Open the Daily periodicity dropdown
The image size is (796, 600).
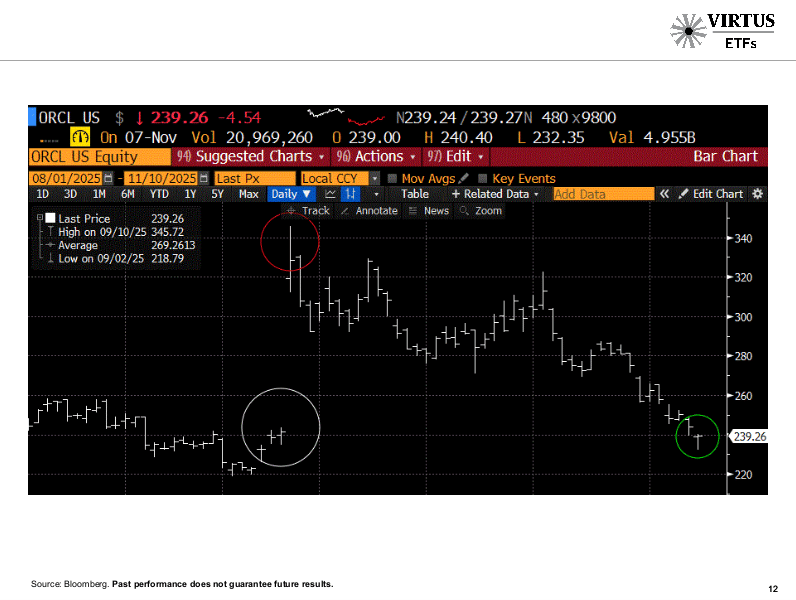291,194
